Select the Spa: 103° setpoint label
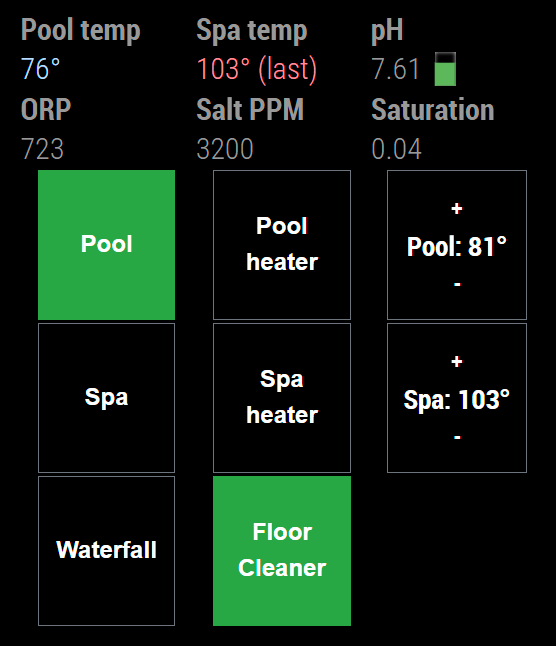This screenshot has width=556, height=646. (456, 400)
